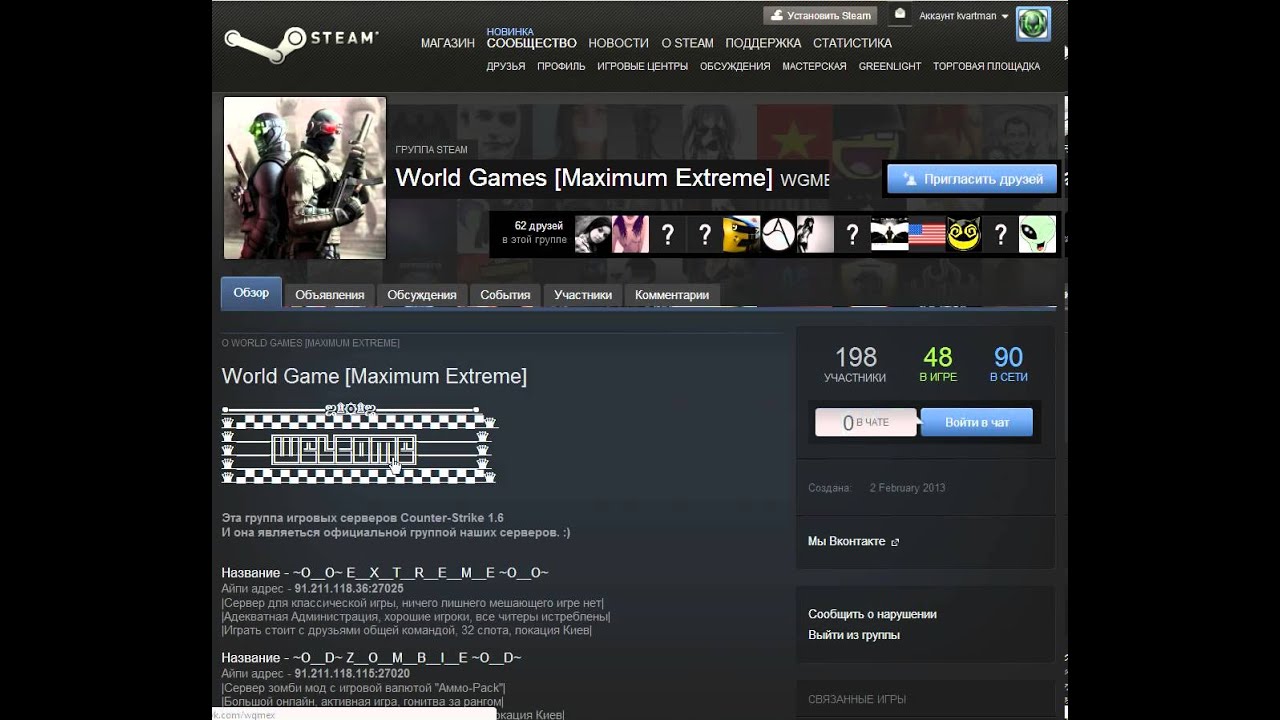The height and width of the screenshot is (720, 1280).
Task: Expand the Аккаунт kvartman dropdown
Action: click(x=963, y=16)
